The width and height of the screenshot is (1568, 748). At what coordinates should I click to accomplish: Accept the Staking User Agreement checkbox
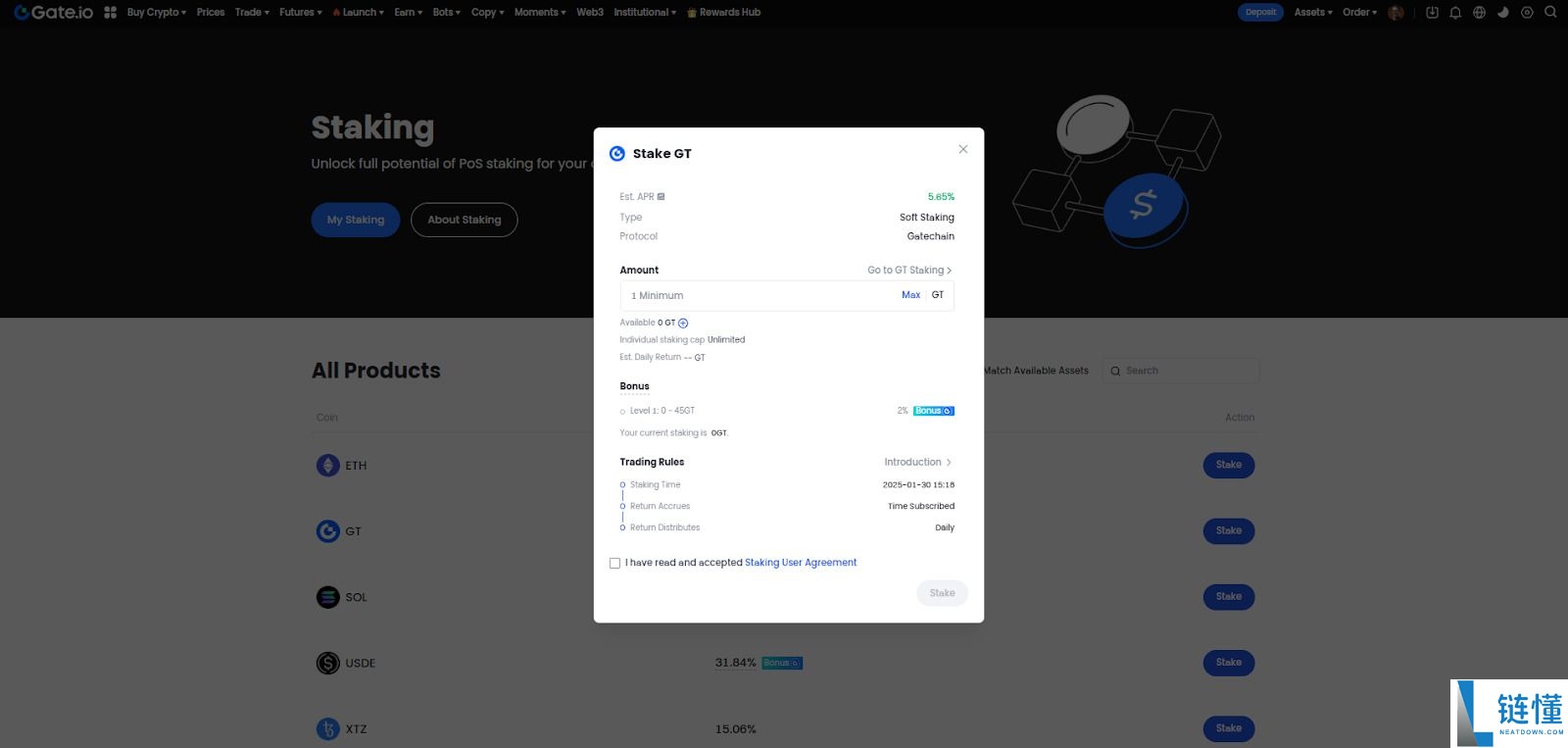coord(615,564)
